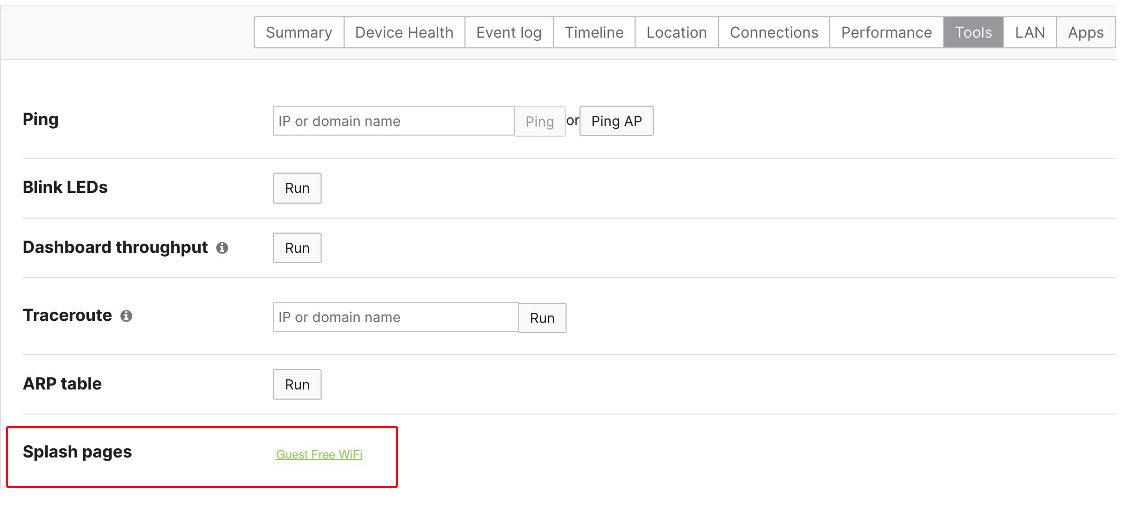Open the Performance tab
The image size is (1125, 522).
[x=886, y=32]
